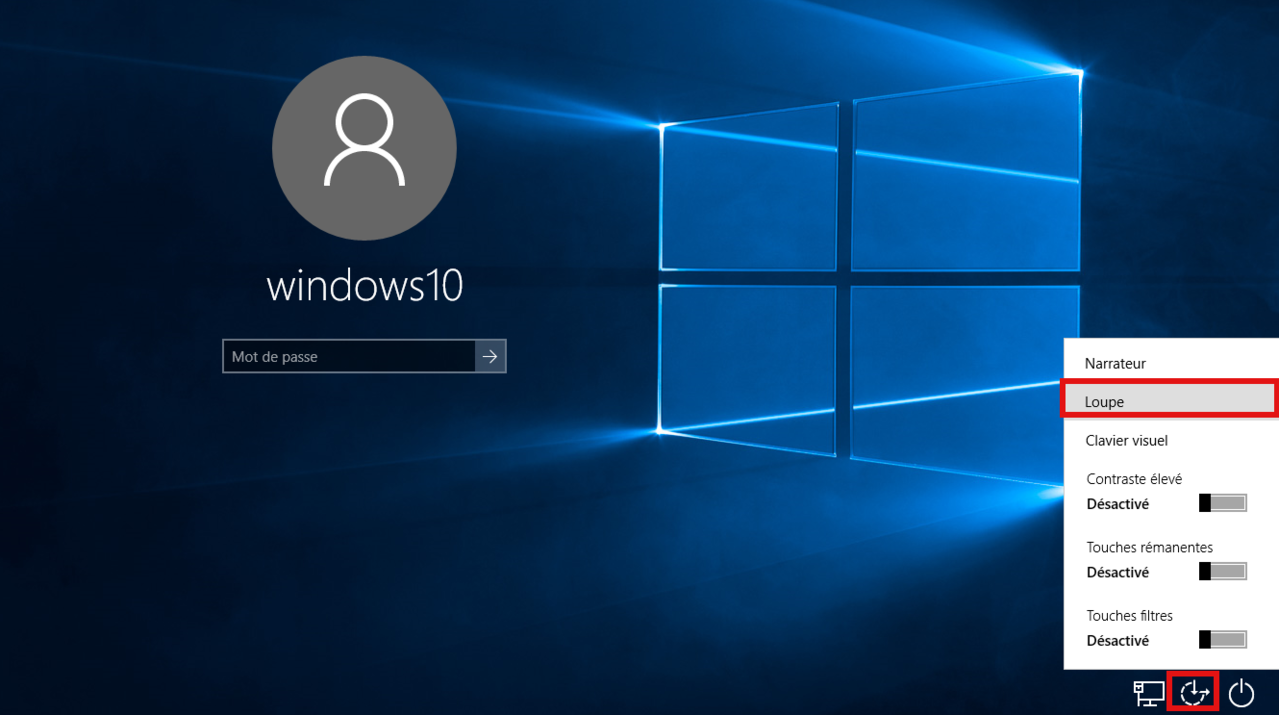Image resolution: width=1279 pixels, height=715 pixels.
Task: Click Désactivé status under Touches rémanentes
Action: pyautogui.click(x=1117, y=572)
